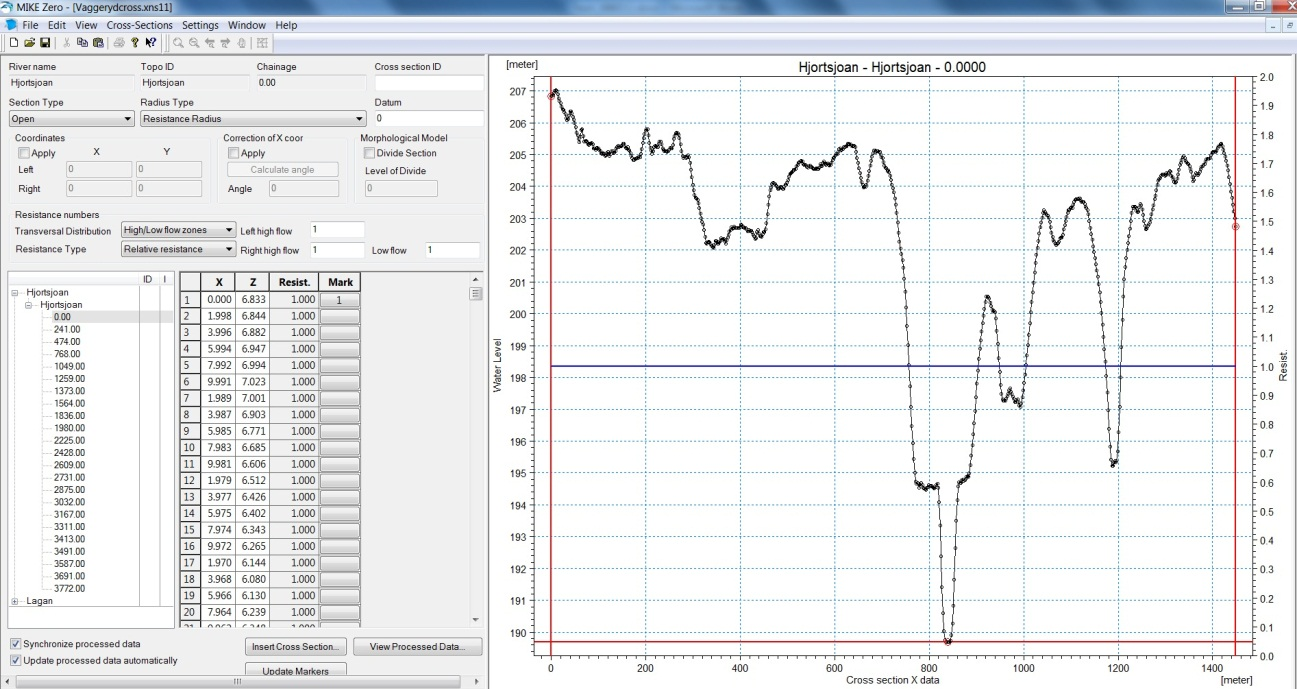Open the Cross-Sections menu
Viewport: 1297px width, 689px height.
coord(139,25)
